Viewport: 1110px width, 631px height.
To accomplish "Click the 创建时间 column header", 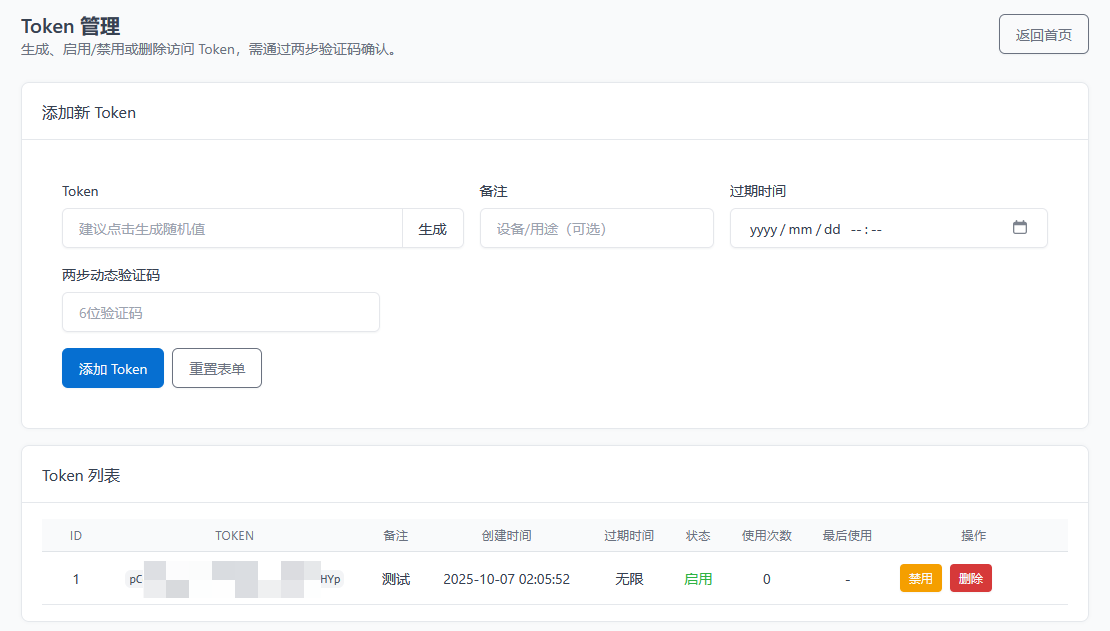I will click(x=506, y=536).
